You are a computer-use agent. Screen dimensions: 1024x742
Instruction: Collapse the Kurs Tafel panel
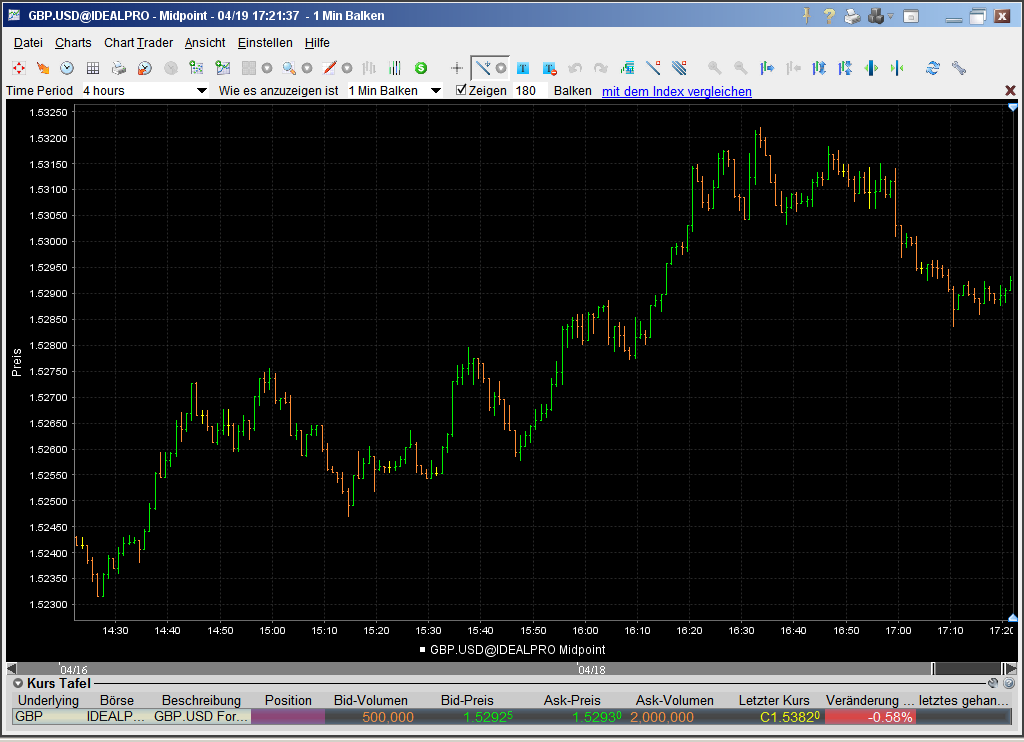pyautogui.click(x=17, y=682)
